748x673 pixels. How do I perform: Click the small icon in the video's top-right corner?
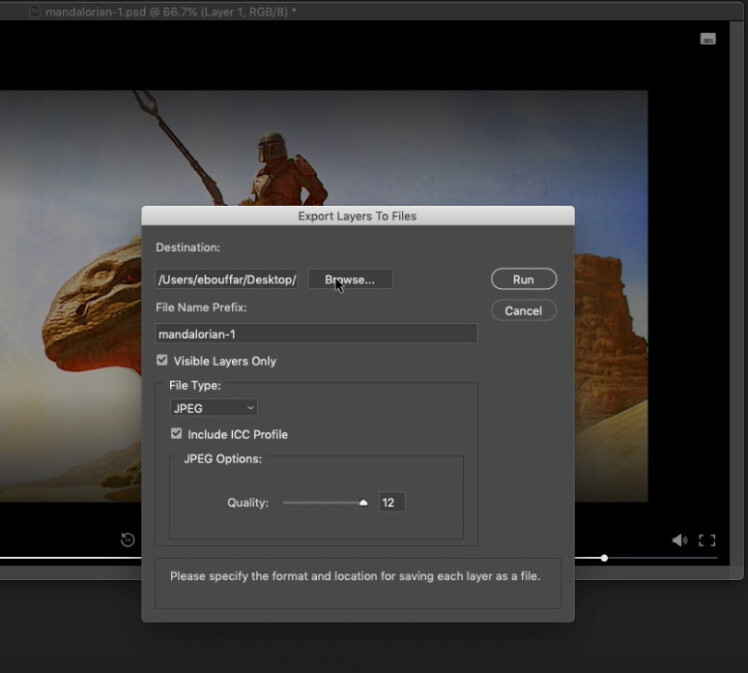[x=707, y=39]
